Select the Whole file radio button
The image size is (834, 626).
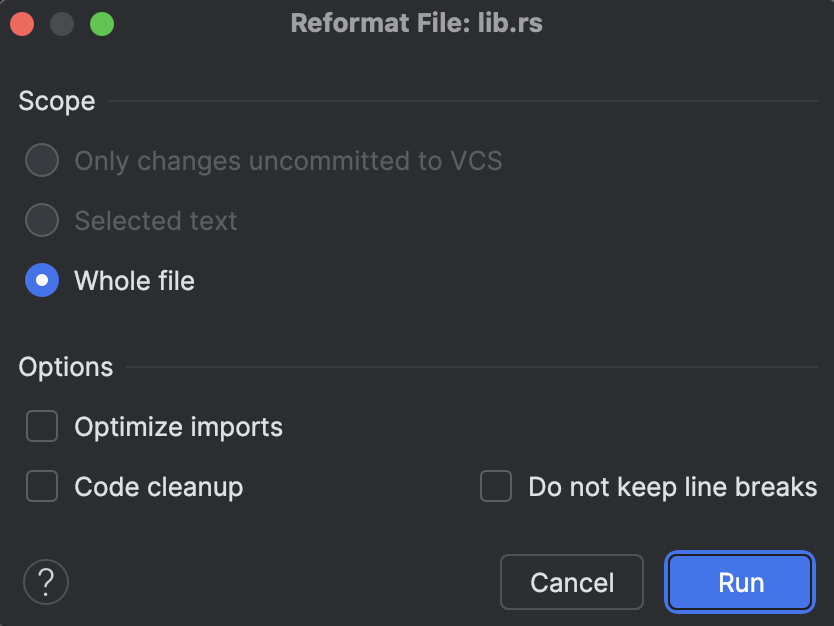click(x=42, y=281)
